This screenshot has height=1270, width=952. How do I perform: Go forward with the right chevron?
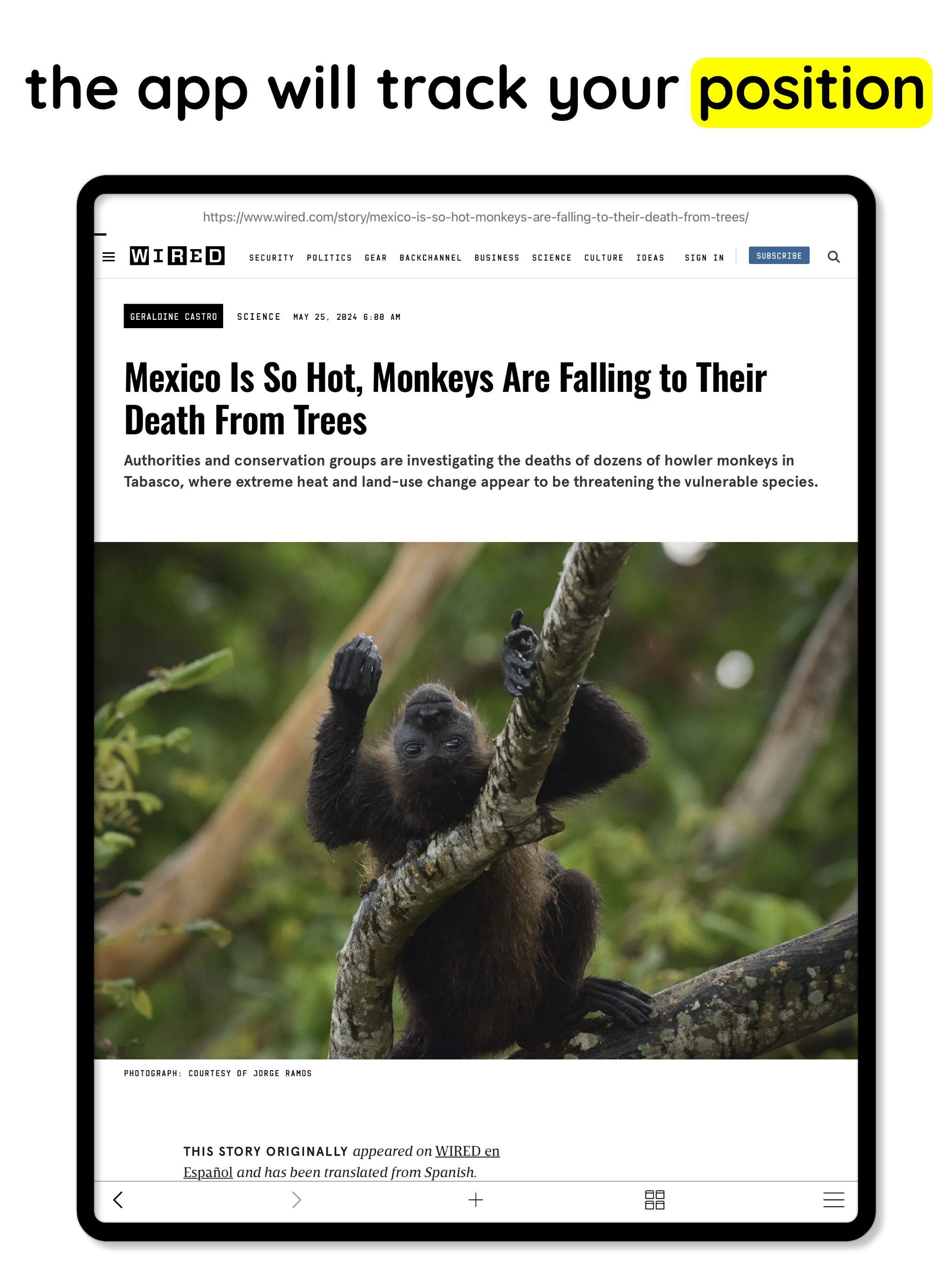coord(296,1199)
